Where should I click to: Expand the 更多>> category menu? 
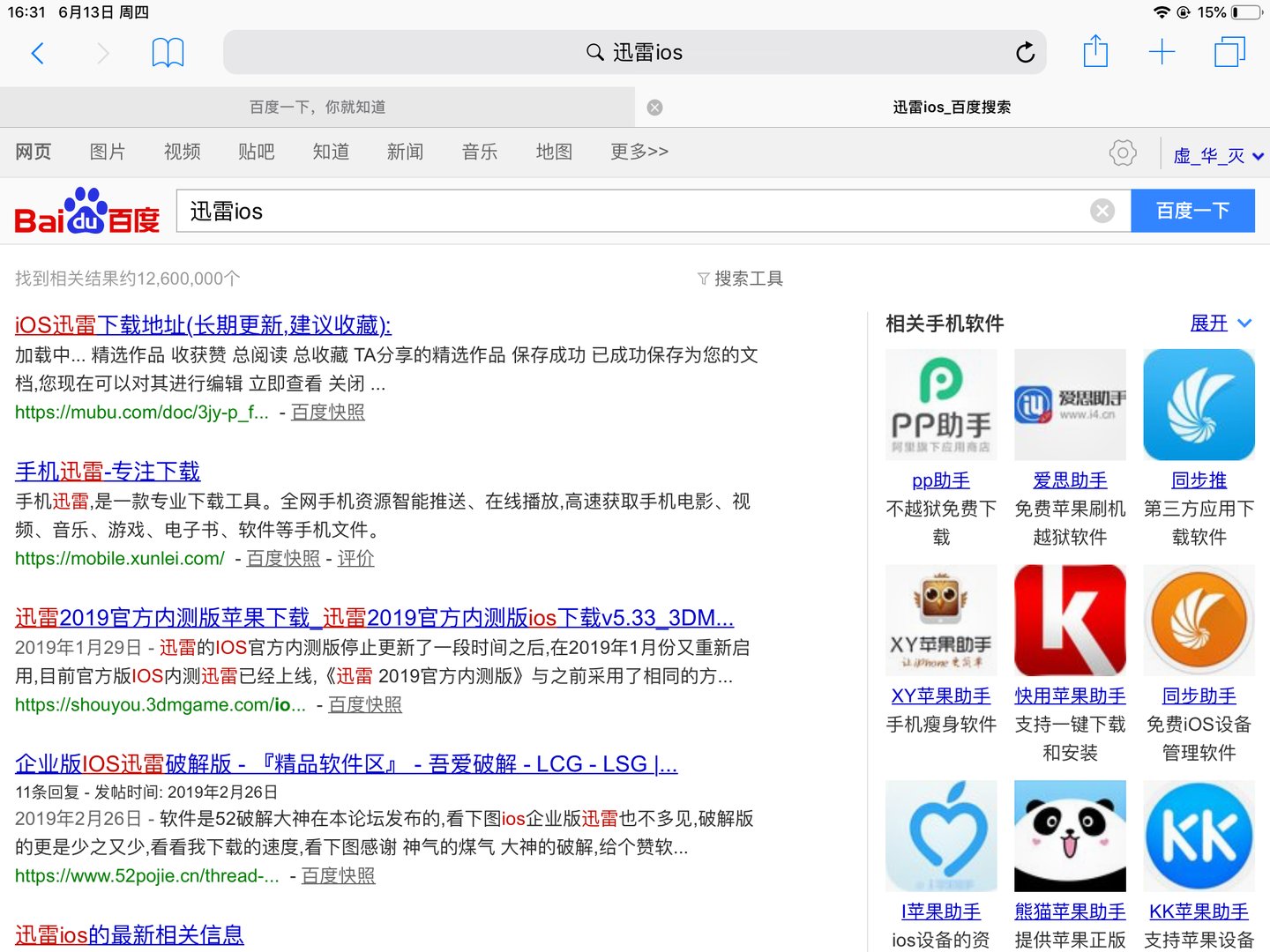coord(639,152)
